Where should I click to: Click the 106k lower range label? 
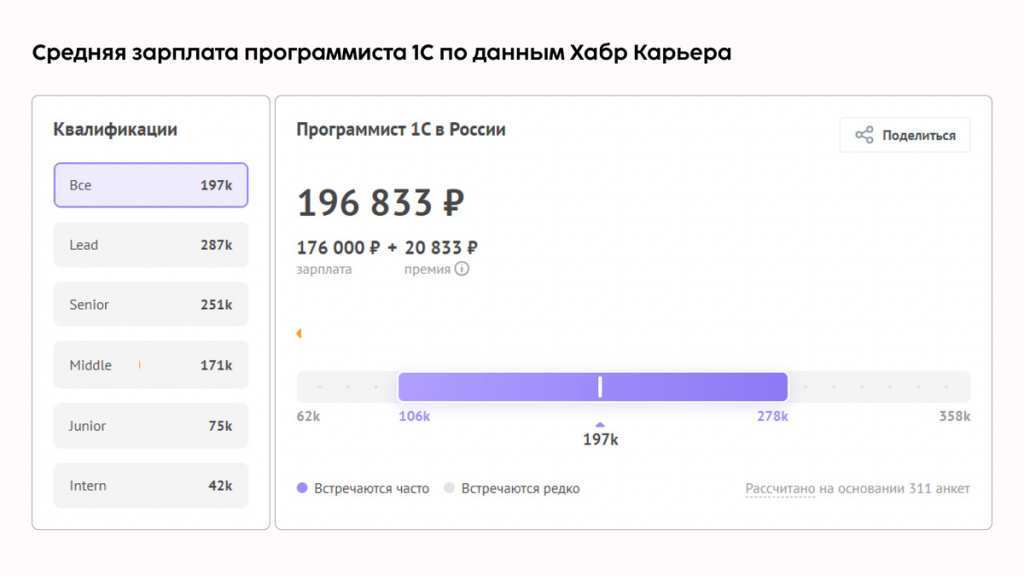click(x=414, y=416)
